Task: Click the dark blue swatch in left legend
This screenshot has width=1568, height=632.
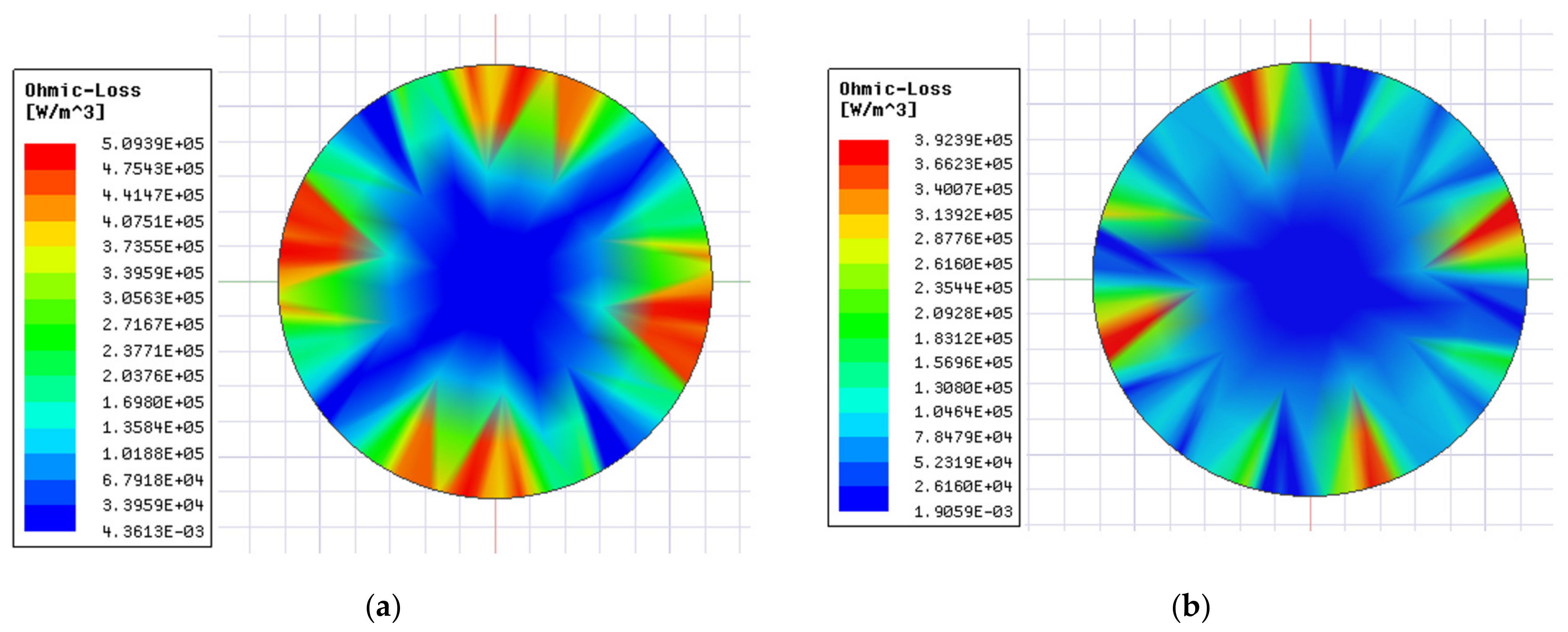Action: click(x=50, y=518)
